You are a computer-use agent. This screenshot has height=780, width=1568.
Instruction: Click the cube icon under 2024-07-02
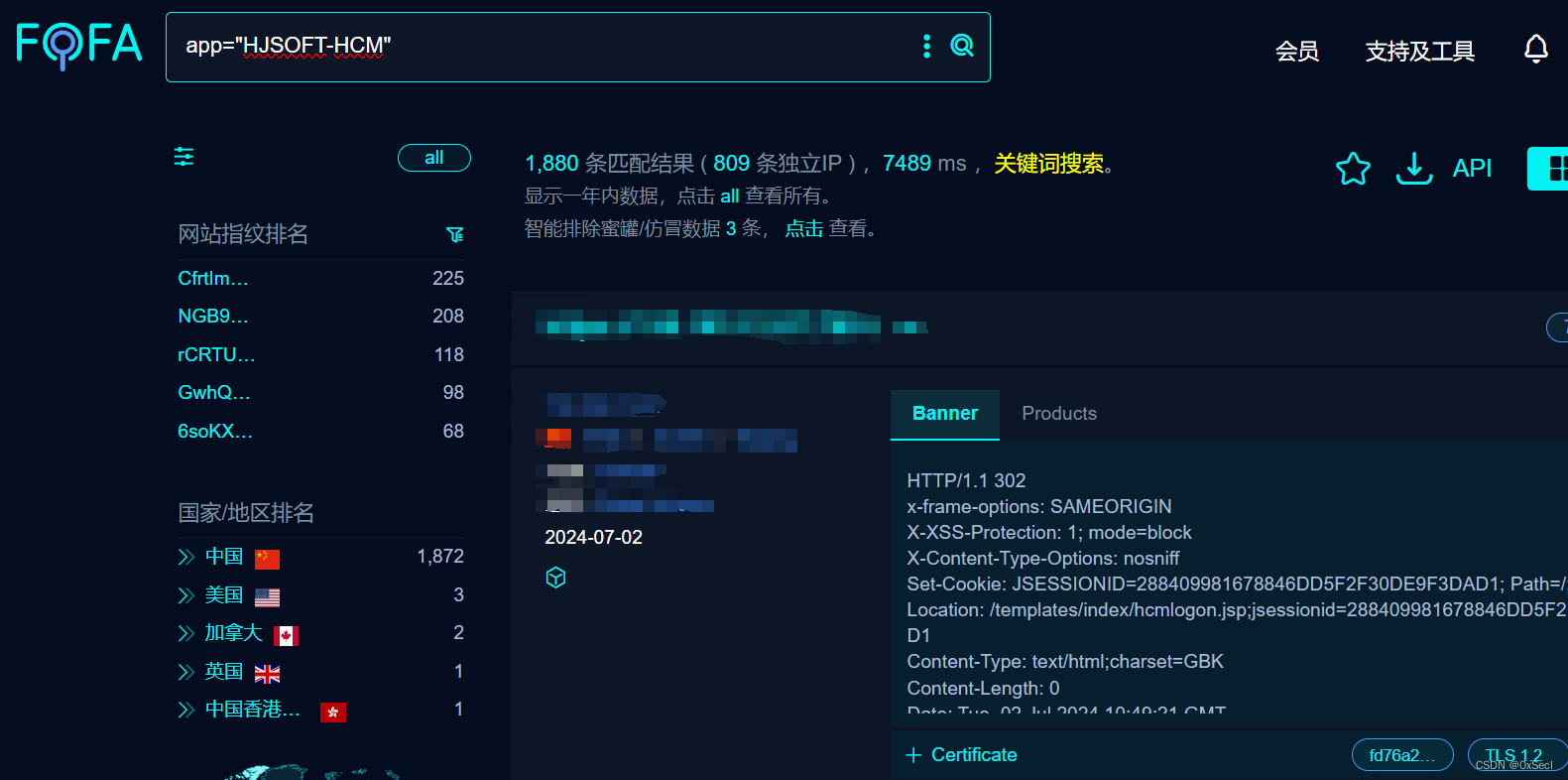click(x=556, y=578)
